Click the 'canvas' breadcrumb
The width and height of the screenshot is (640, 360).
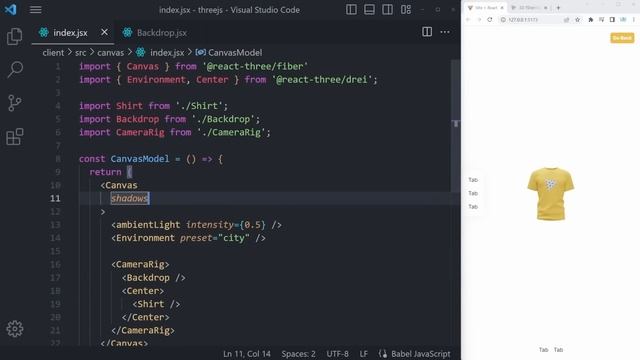pyautogui.click(x=110, y=53)
